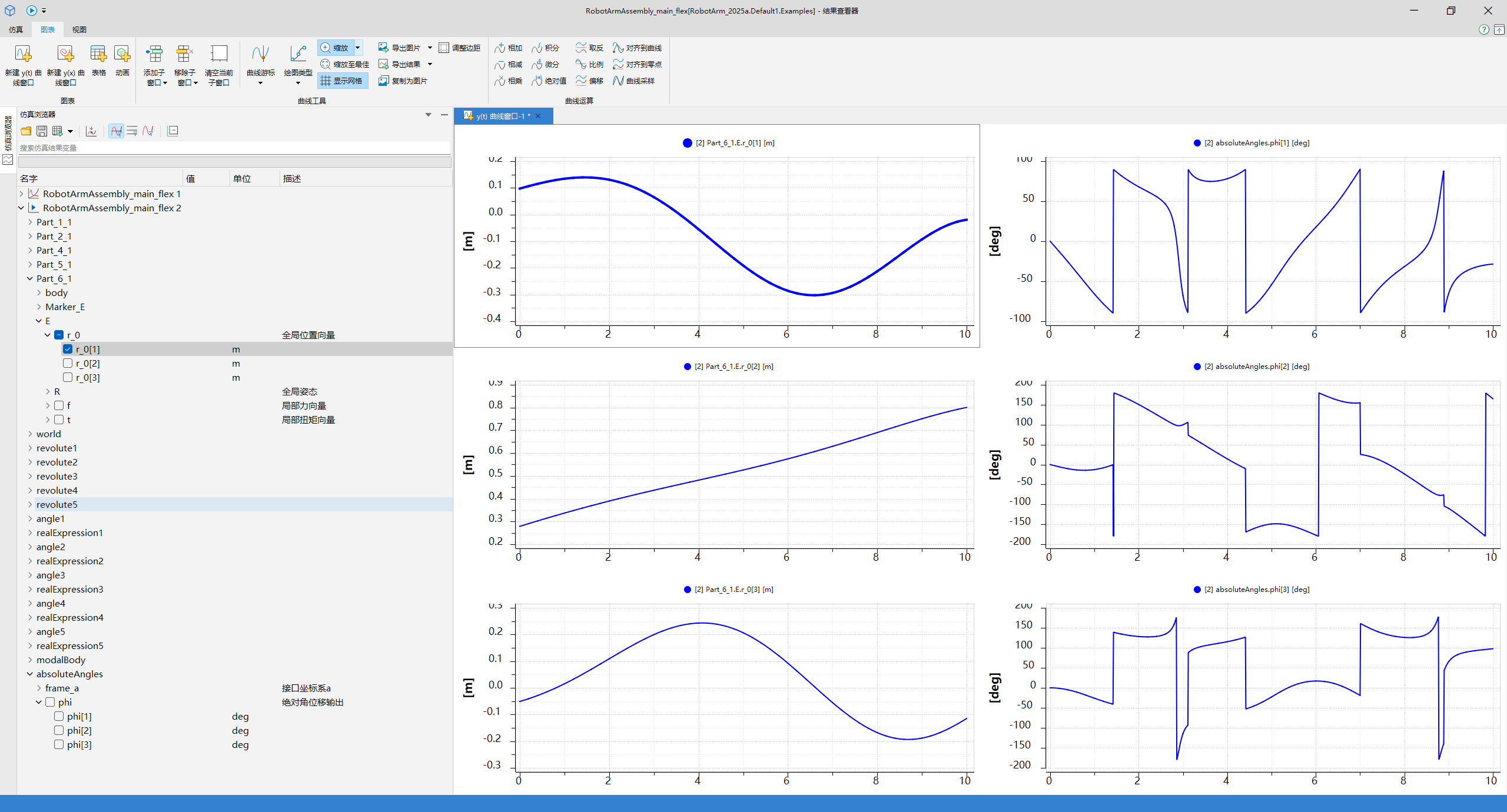Start the 动画 animation tool
Image resolution: width=1507 pixels, height=812 pixels.
pyautogui.click(x=122, y=61)
